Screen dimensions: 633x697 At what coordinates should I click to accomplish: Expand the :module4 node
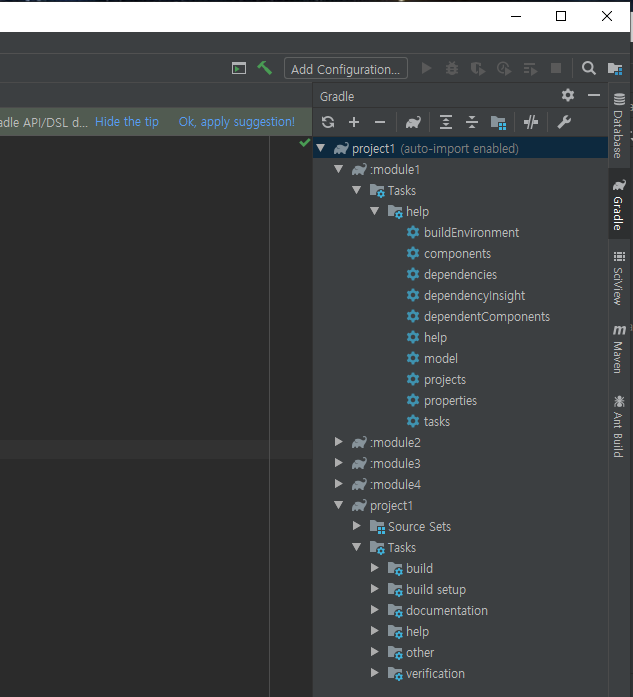339,484
